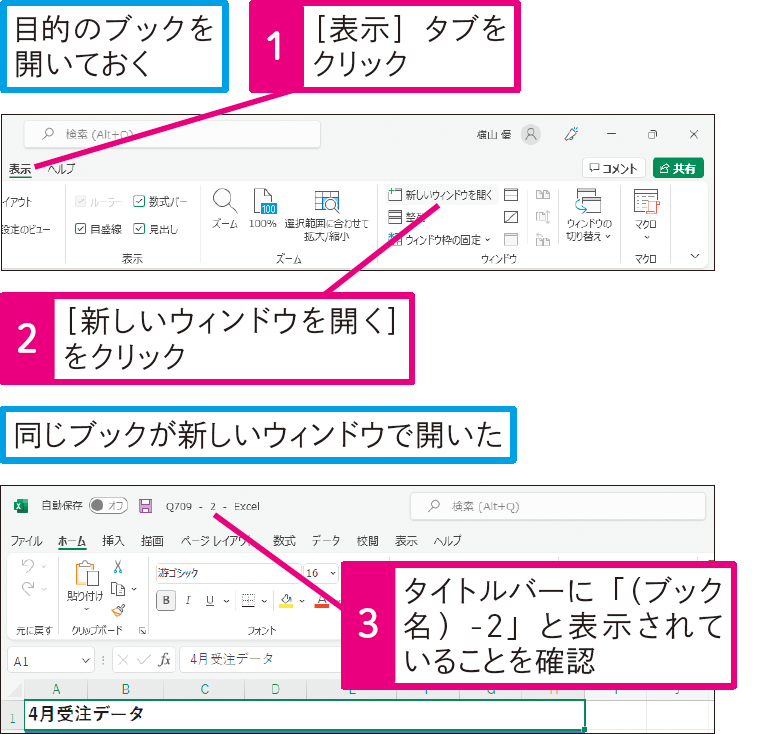The image size is (783, 734).
Task: Open the マクロ dropdown
Action: (x=646, y=215)
